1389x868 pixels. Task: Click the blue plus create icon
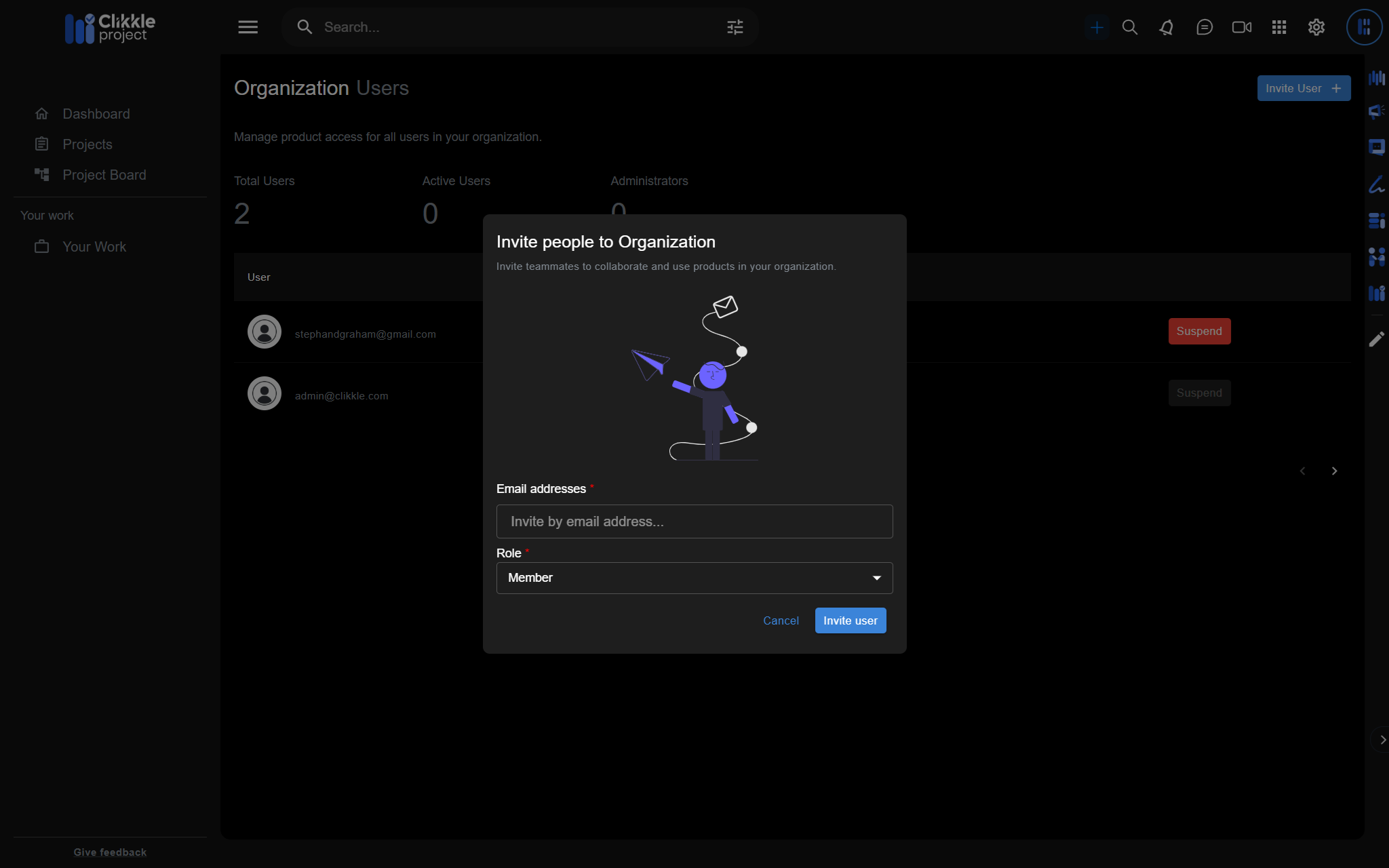coord(1096,27)
